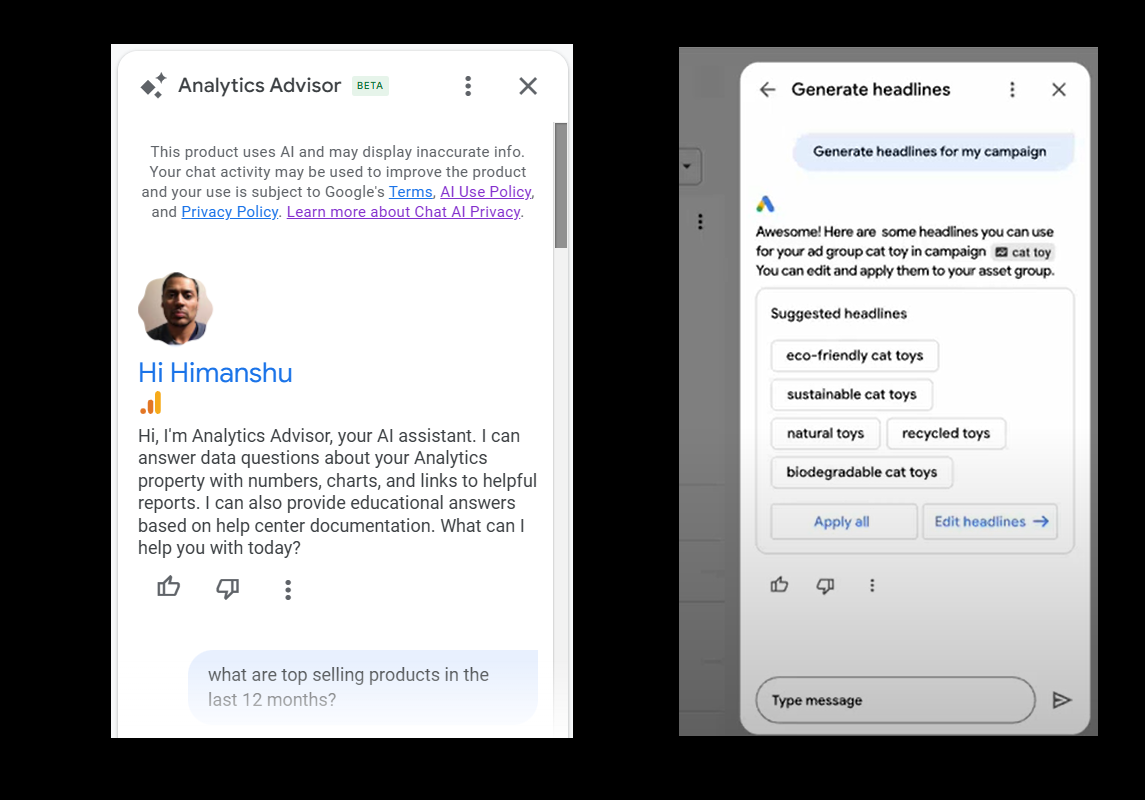Viewport: 1145px width, 800px height.
Task: Open Google's Terms link
Action: [x=410, y=191]
